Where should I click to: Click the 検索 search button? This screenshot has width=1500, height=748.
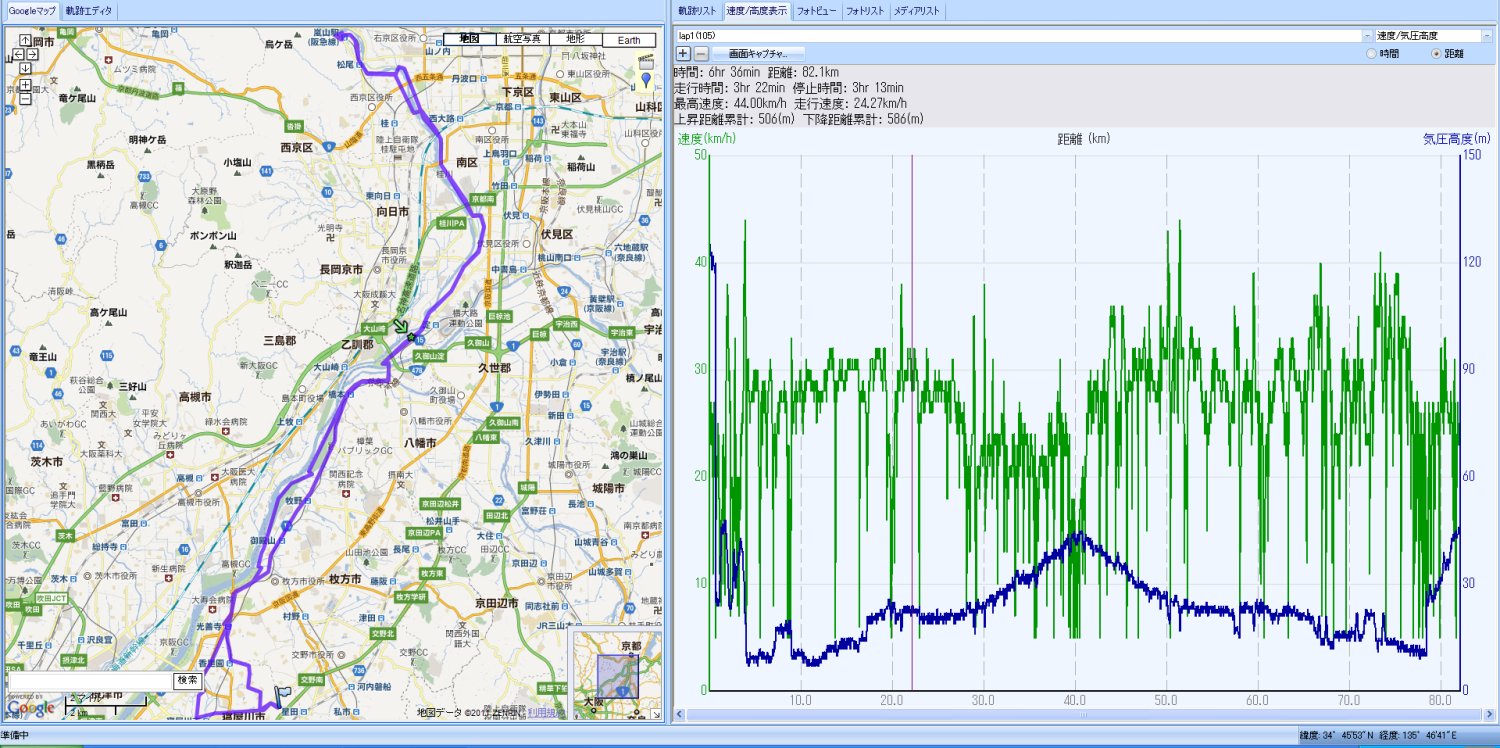187,680
